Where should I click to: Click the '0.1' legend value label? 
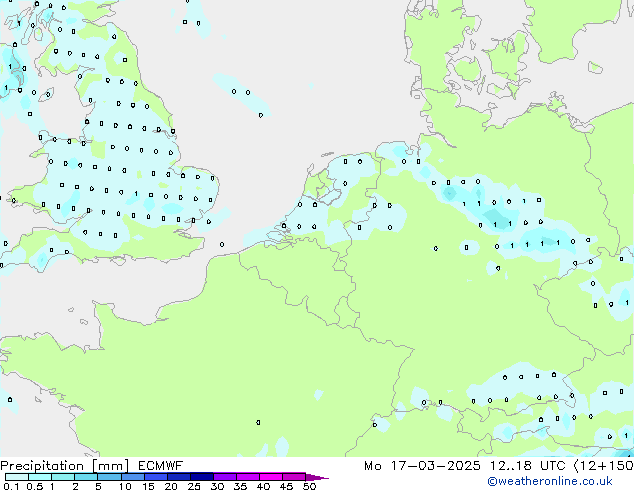(x=11, y=486)
